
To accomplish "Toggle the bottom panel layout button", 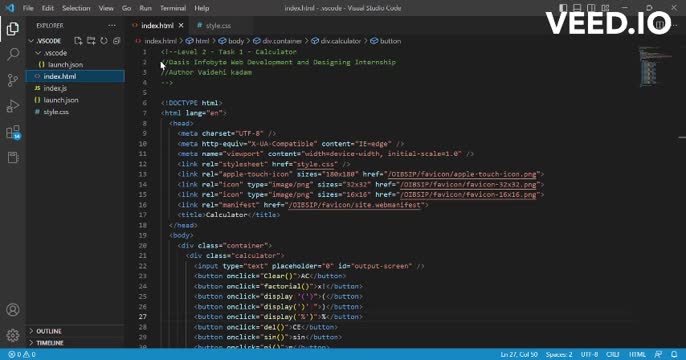I will pos(577,8).
